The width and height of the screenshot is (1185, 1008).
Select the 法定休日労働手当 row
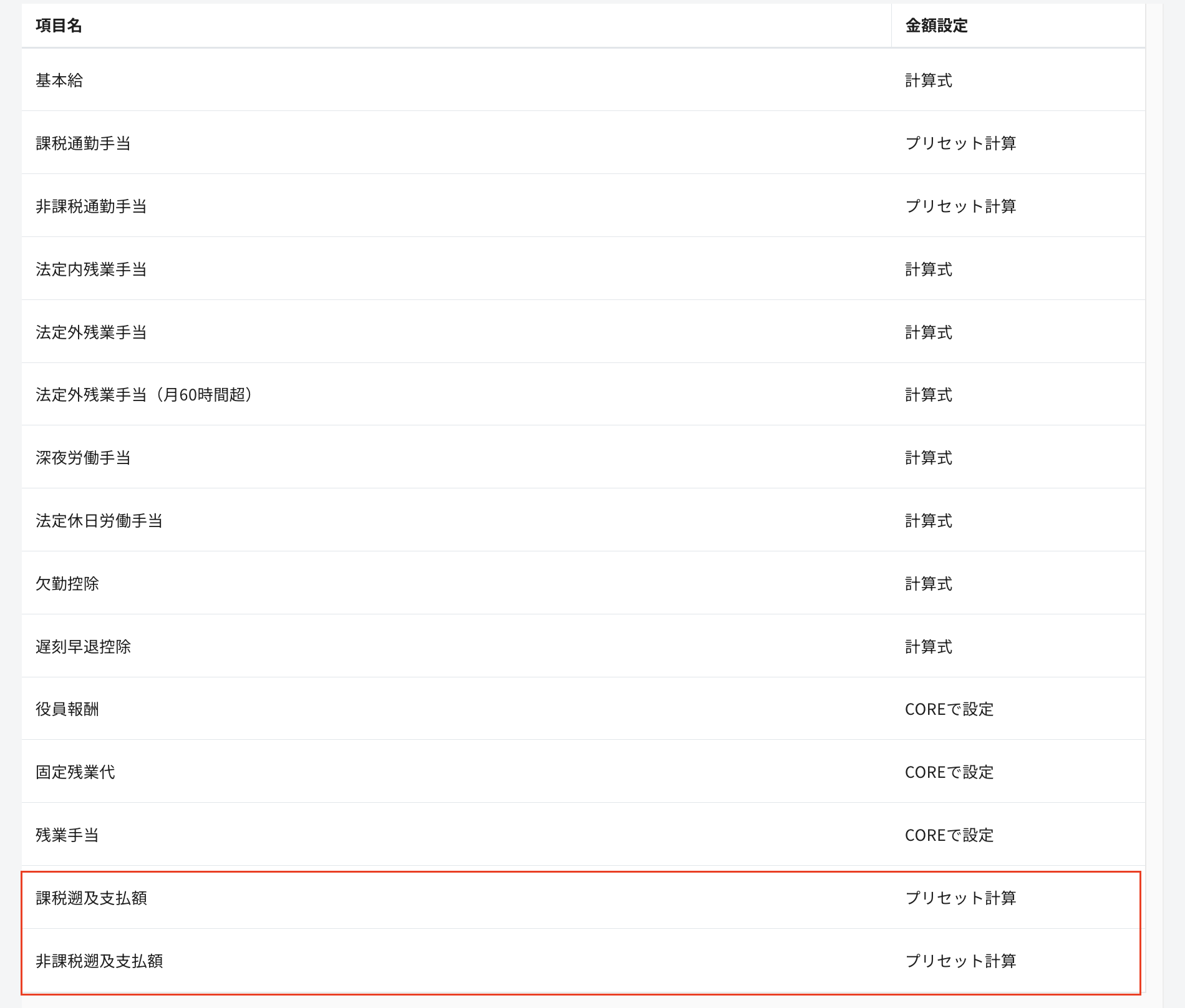pos(99,521)
